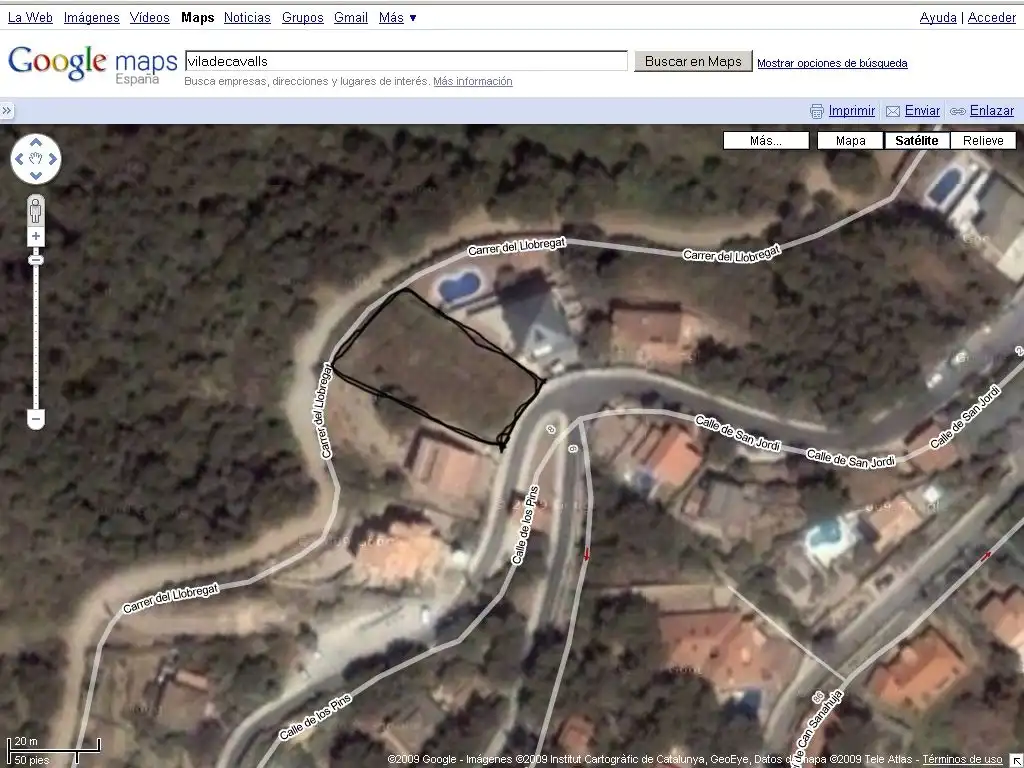Click the zoom slider track below the handle
Screen dimensions: 1024x768
click(36, 336)
